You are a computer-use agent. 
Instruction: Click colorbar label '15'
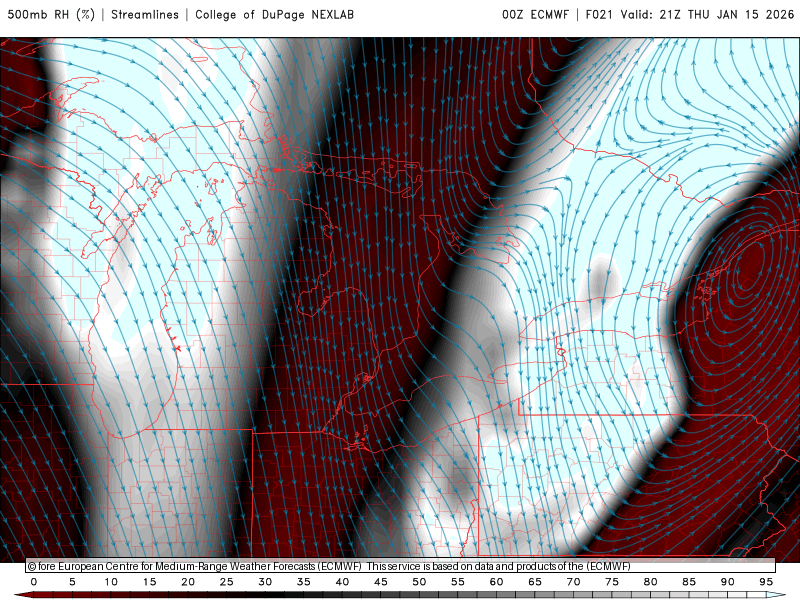click(x=149, y=582)
